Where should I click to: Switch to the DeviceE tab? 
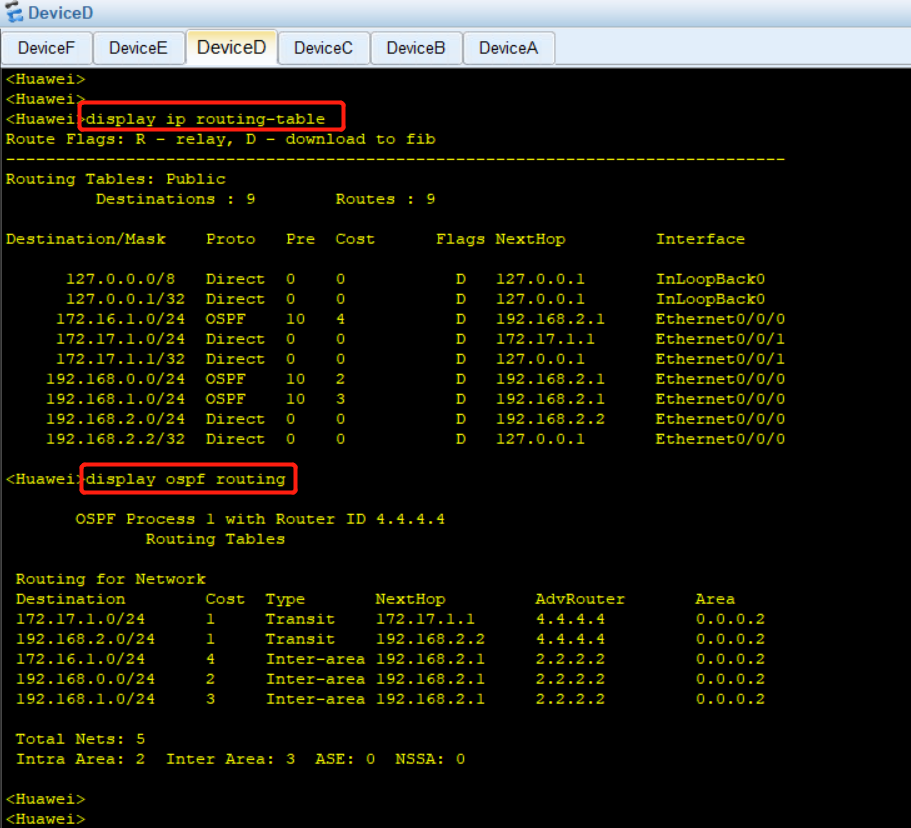pos(138,48)
